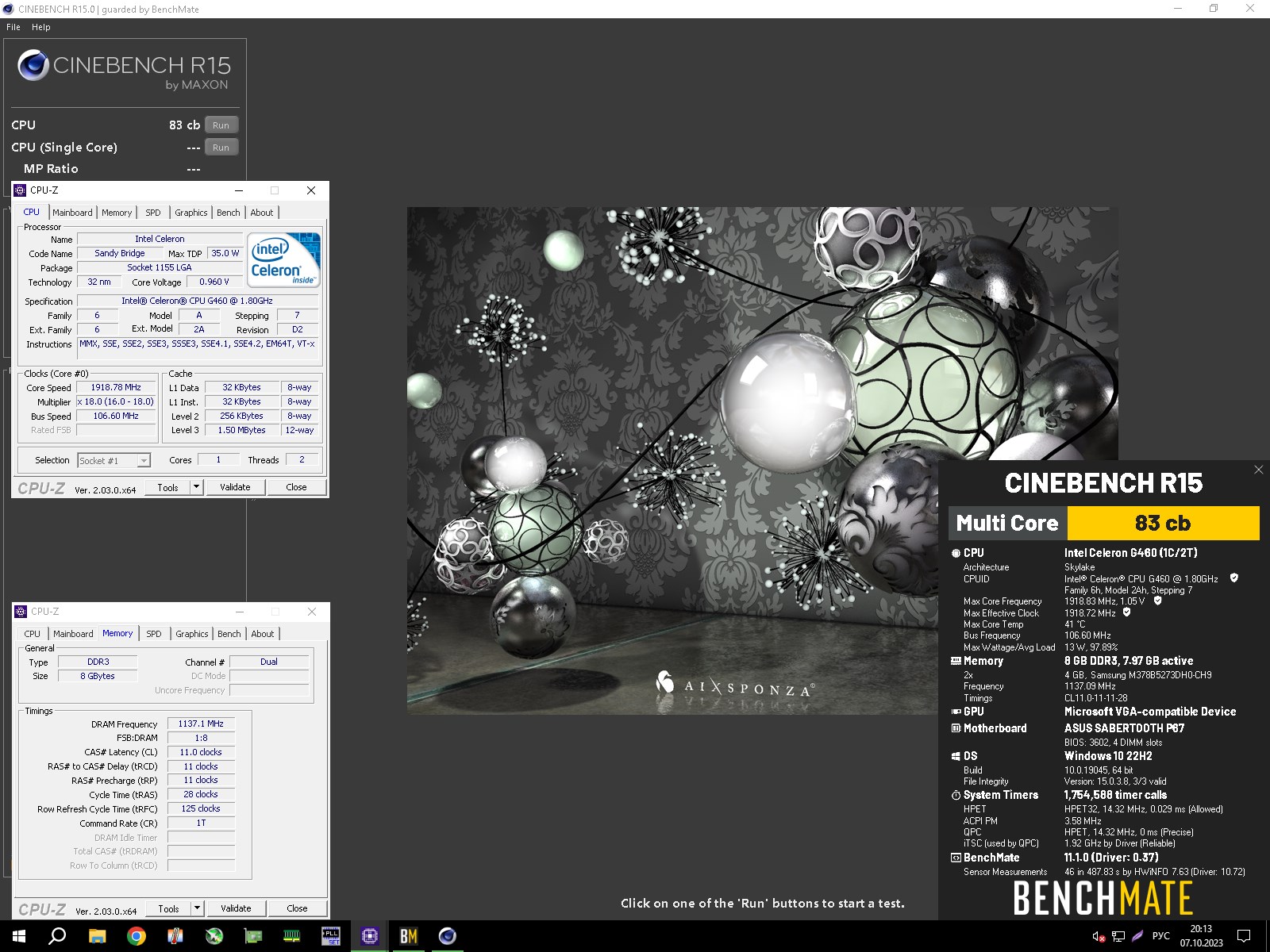This screenshot has height=952, width=1270.
Task: Open PLL SET taskbar application
Action: [330, 936]
